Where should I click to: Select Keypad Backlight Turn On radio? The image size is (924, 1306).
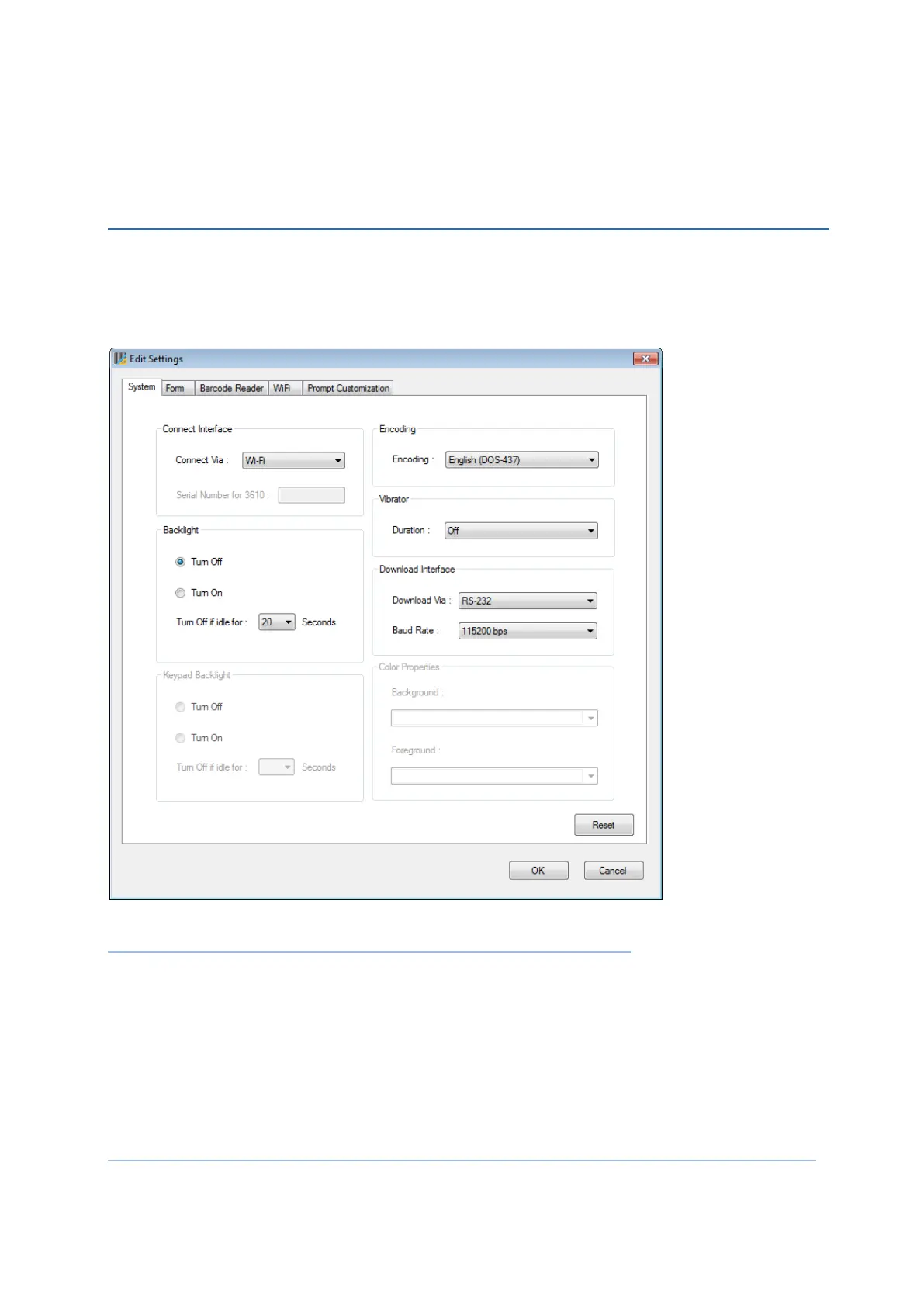(180, 738)
